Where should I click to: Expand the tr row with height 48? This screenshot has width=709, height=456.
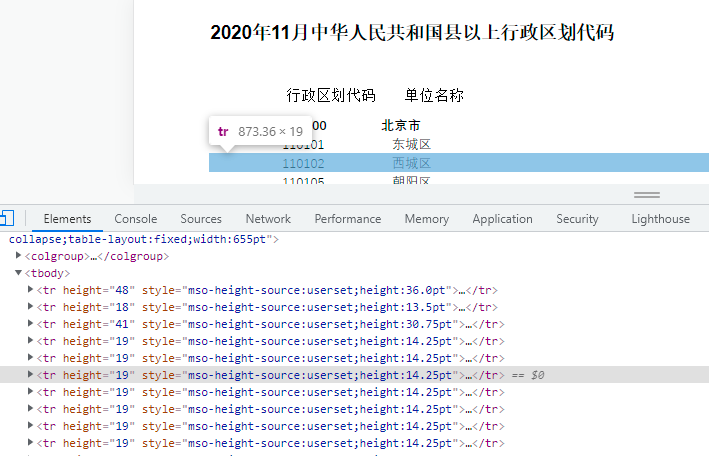[x=30, y=290]
